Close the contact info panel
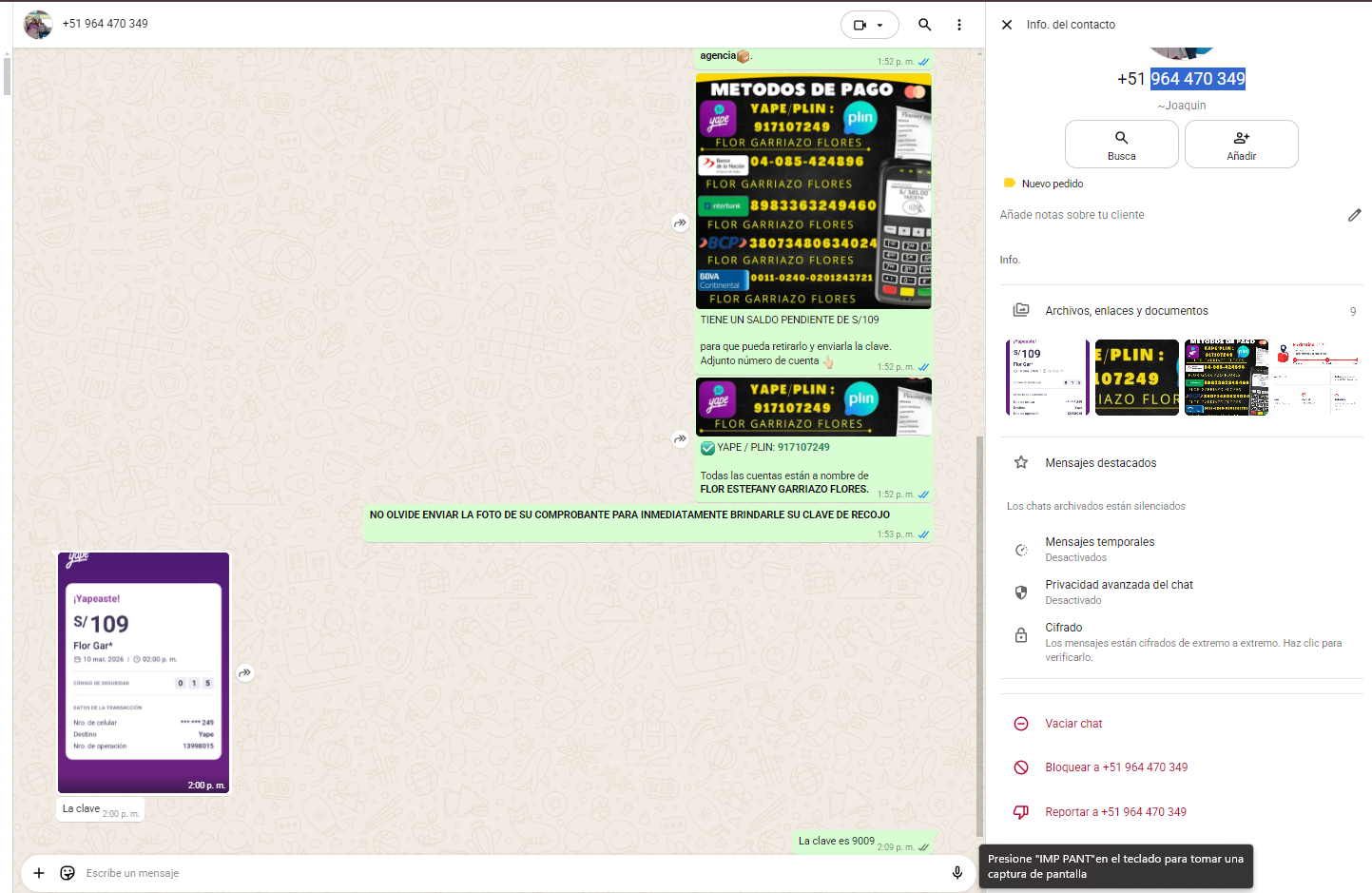Screen dimensions: 1372x893 [x=1007, y=25]
